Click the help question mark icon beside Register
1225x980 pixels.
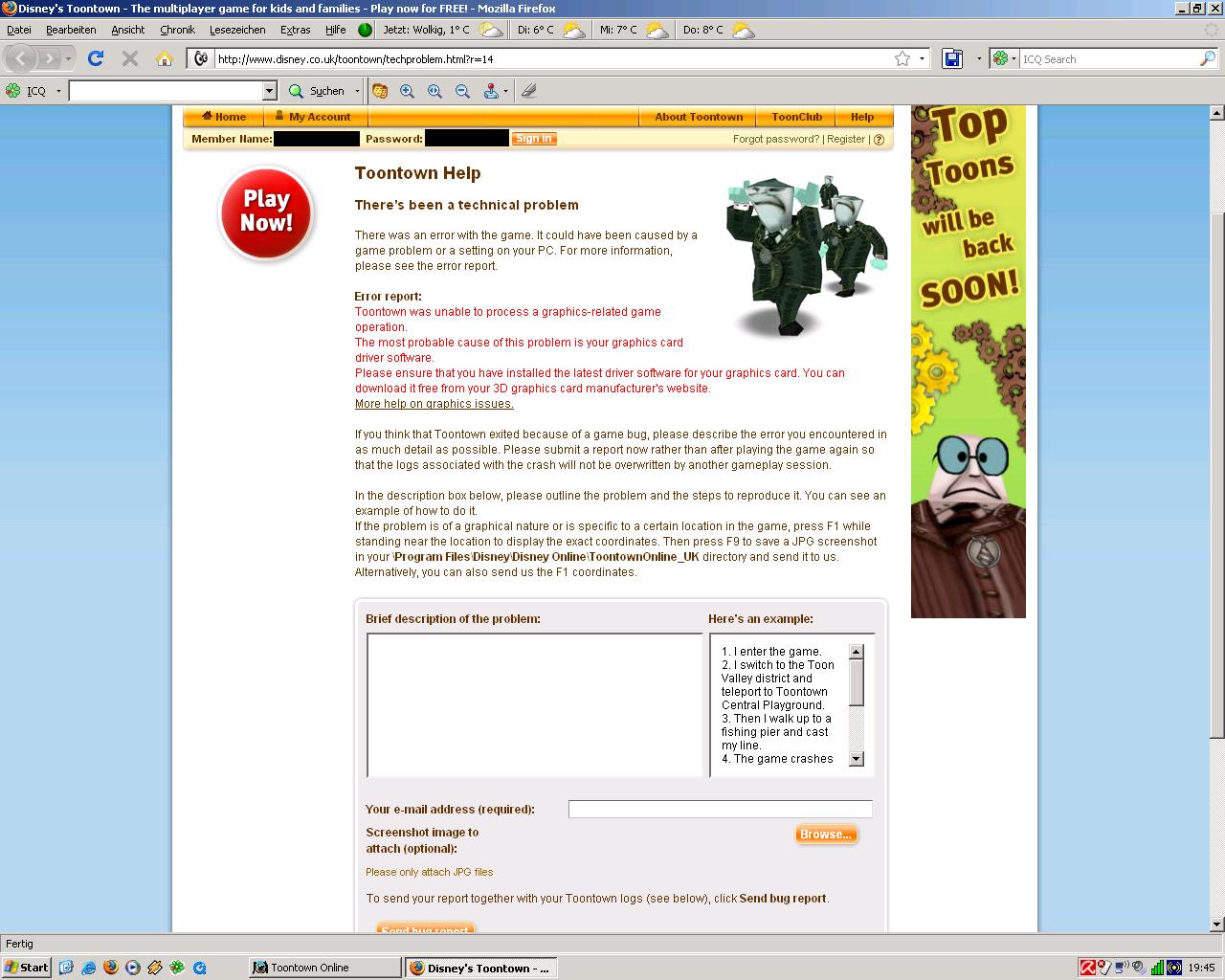[x=879, y=140]
